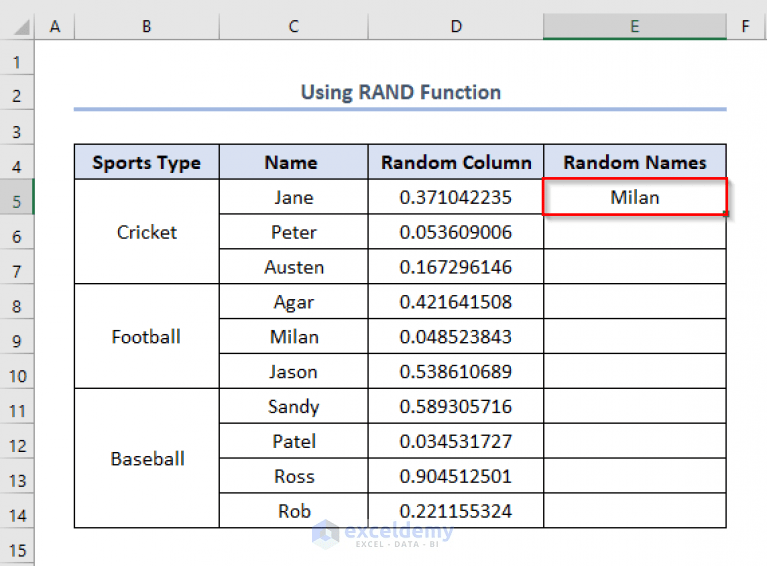
Task: Select the cell with 0.538610689
Action: tap(456, 372)
